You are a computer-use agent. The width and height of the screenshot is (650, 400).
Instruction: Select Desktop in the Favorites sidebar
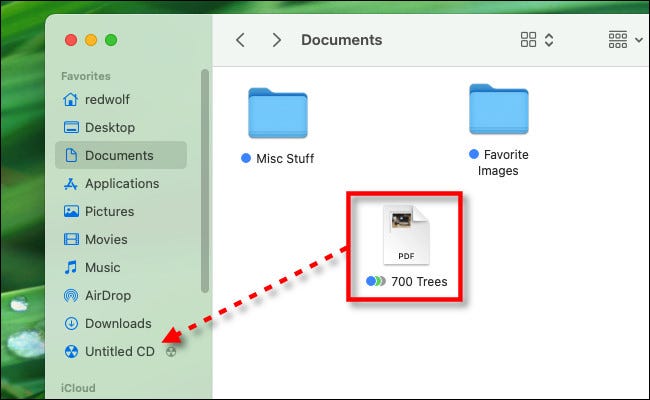click(x=110, y=127)
